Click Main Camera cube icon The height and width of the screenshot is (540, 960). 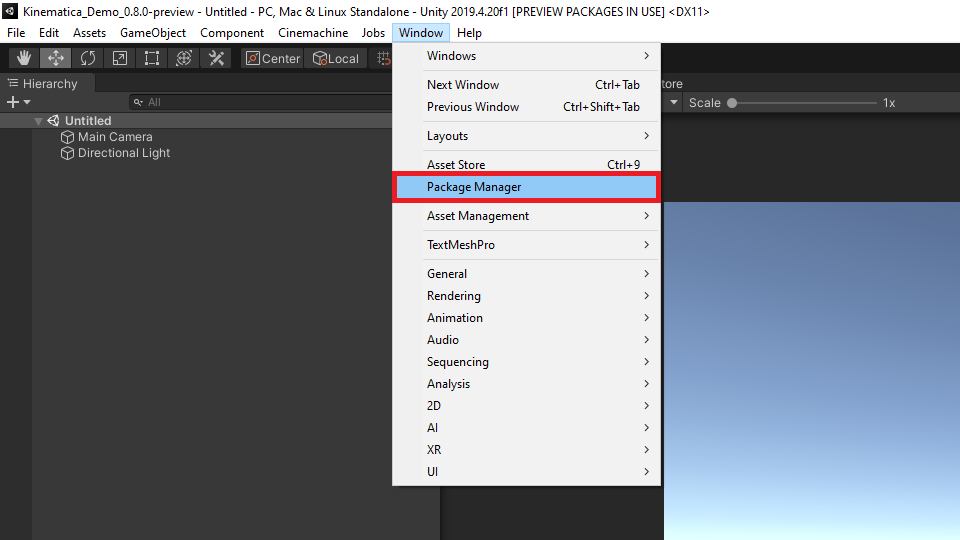tap(67, 137)
